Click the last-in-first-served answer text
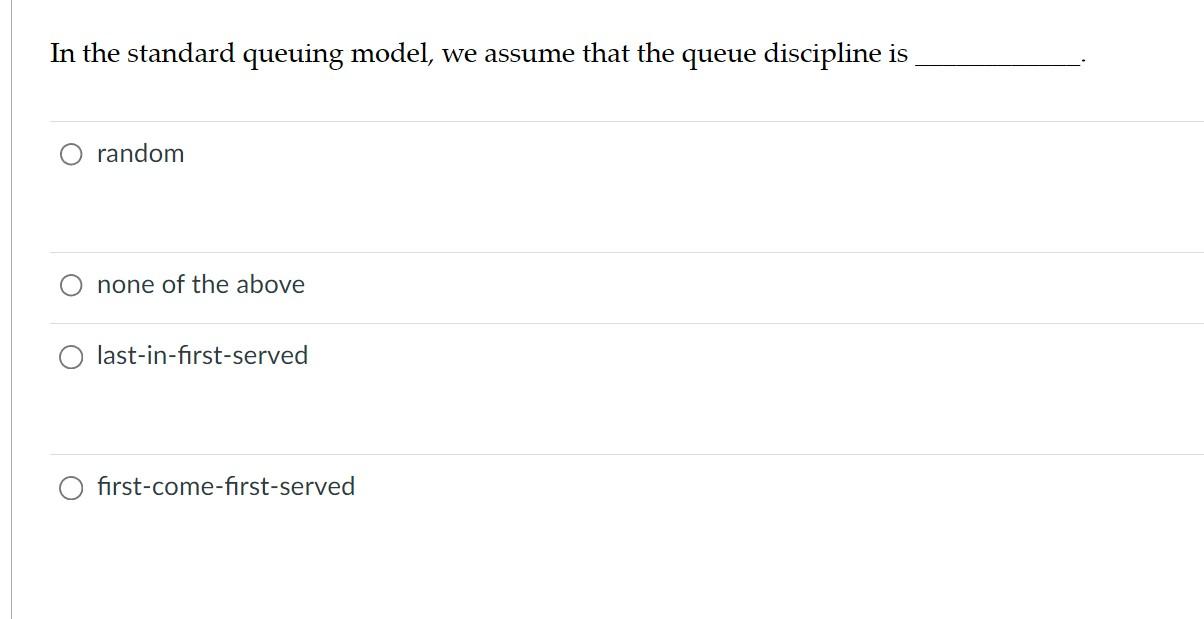This screenshot has height=619, width=1204. point(202,355)
